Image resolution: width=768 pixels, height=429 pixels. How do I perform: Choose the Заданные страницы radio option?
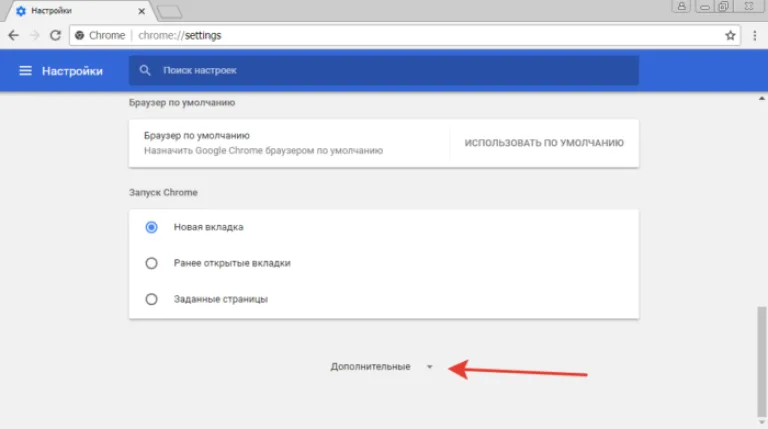click(151, 299)
